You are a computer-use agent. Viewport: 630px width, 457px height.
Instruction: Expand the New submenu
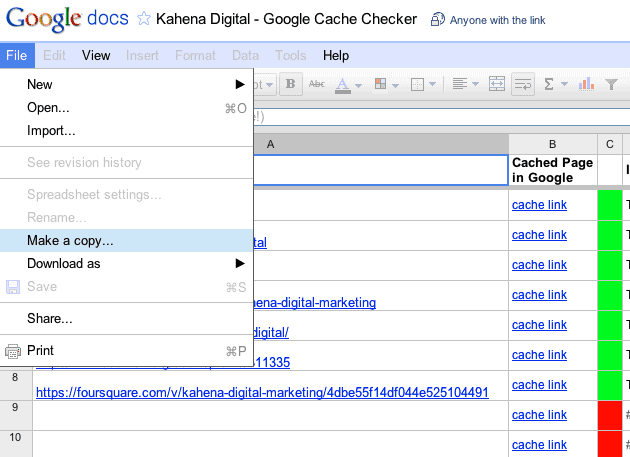[x=127, y=84]
